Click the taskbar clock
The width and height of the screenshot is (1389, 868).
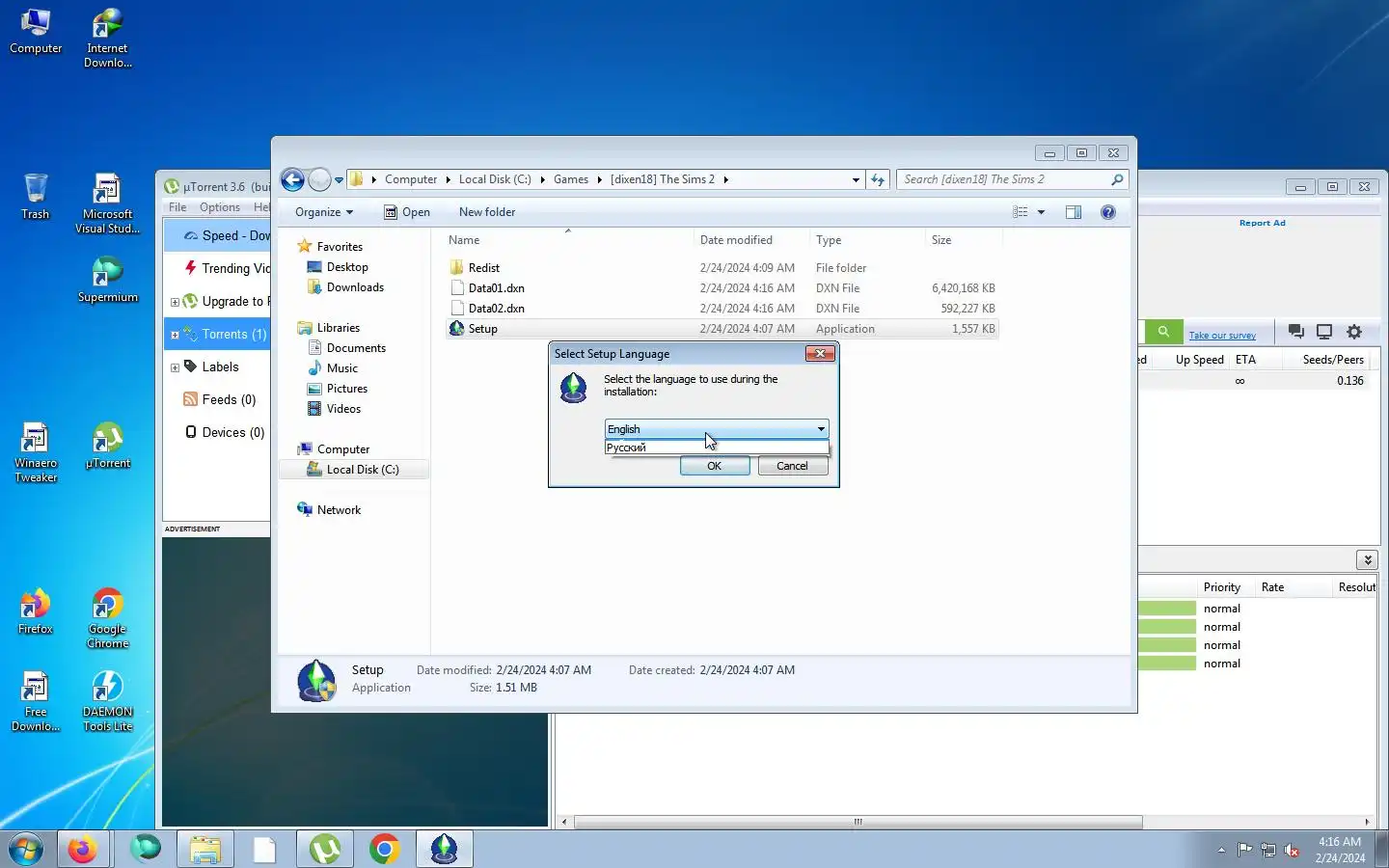pos(1340,850)
